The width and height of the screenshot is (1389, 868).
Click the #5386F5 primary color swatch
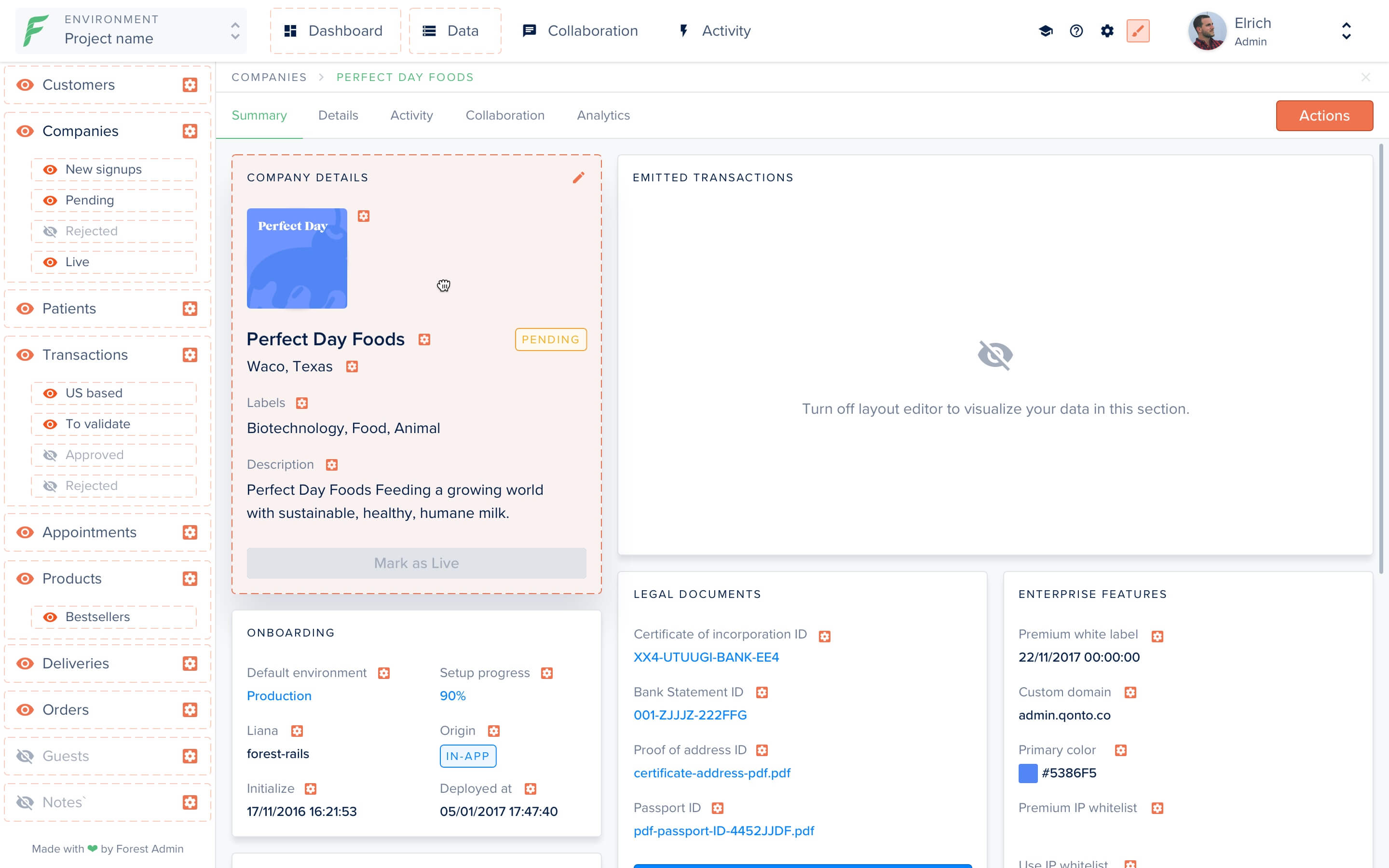[1027, 773]
